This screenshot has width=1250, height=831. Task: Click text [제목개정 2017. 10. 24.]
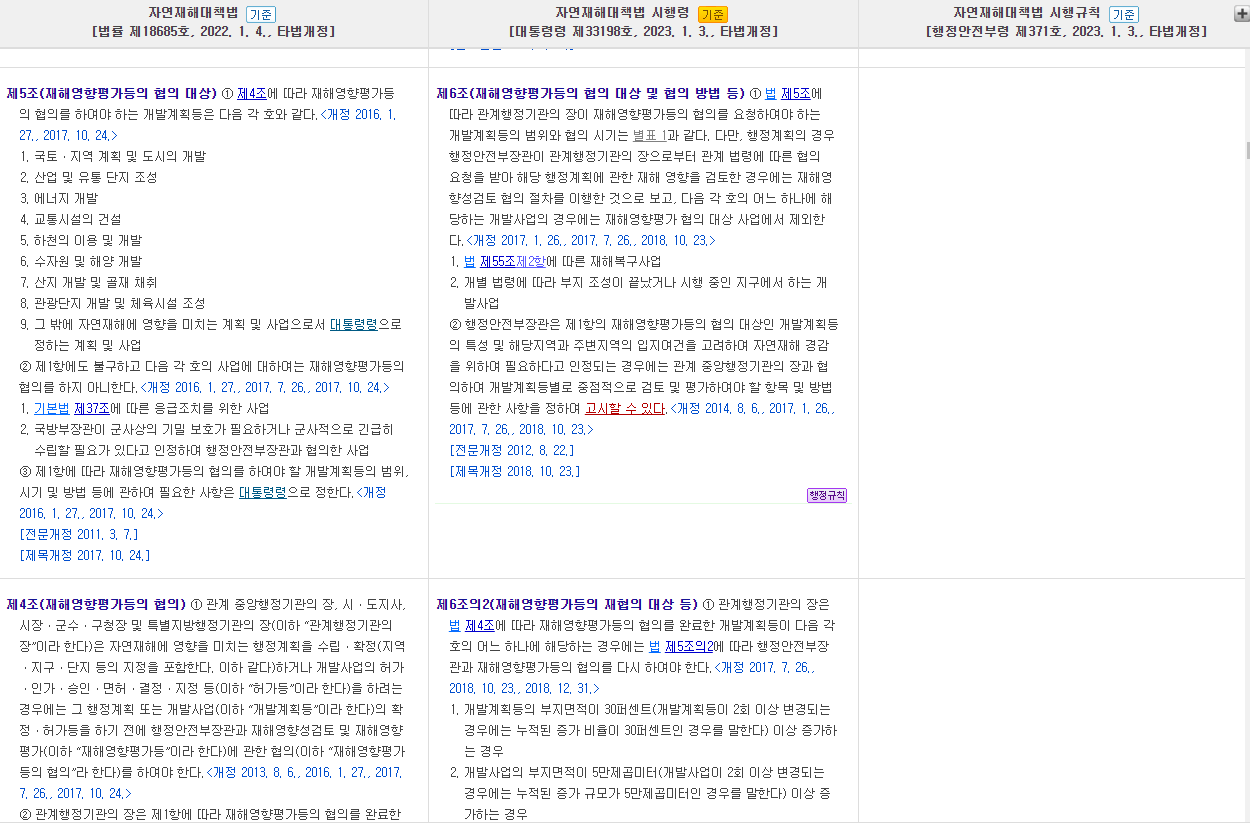pyautogui.click(x=85, y=555)
